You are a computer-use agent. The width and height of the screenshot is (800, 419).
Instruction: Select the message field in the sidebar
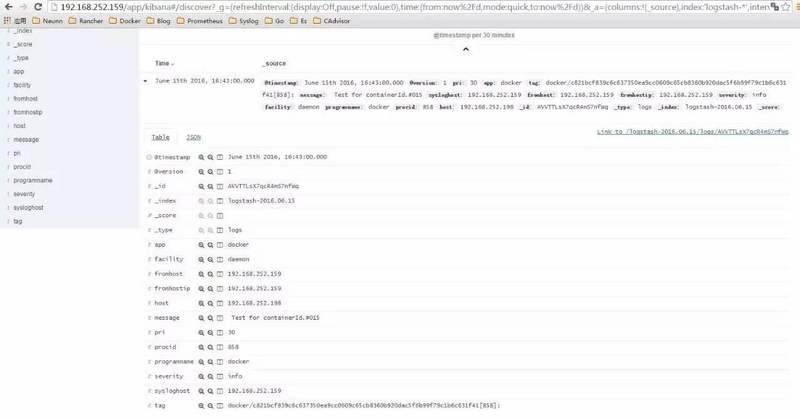tap(26, 139)
